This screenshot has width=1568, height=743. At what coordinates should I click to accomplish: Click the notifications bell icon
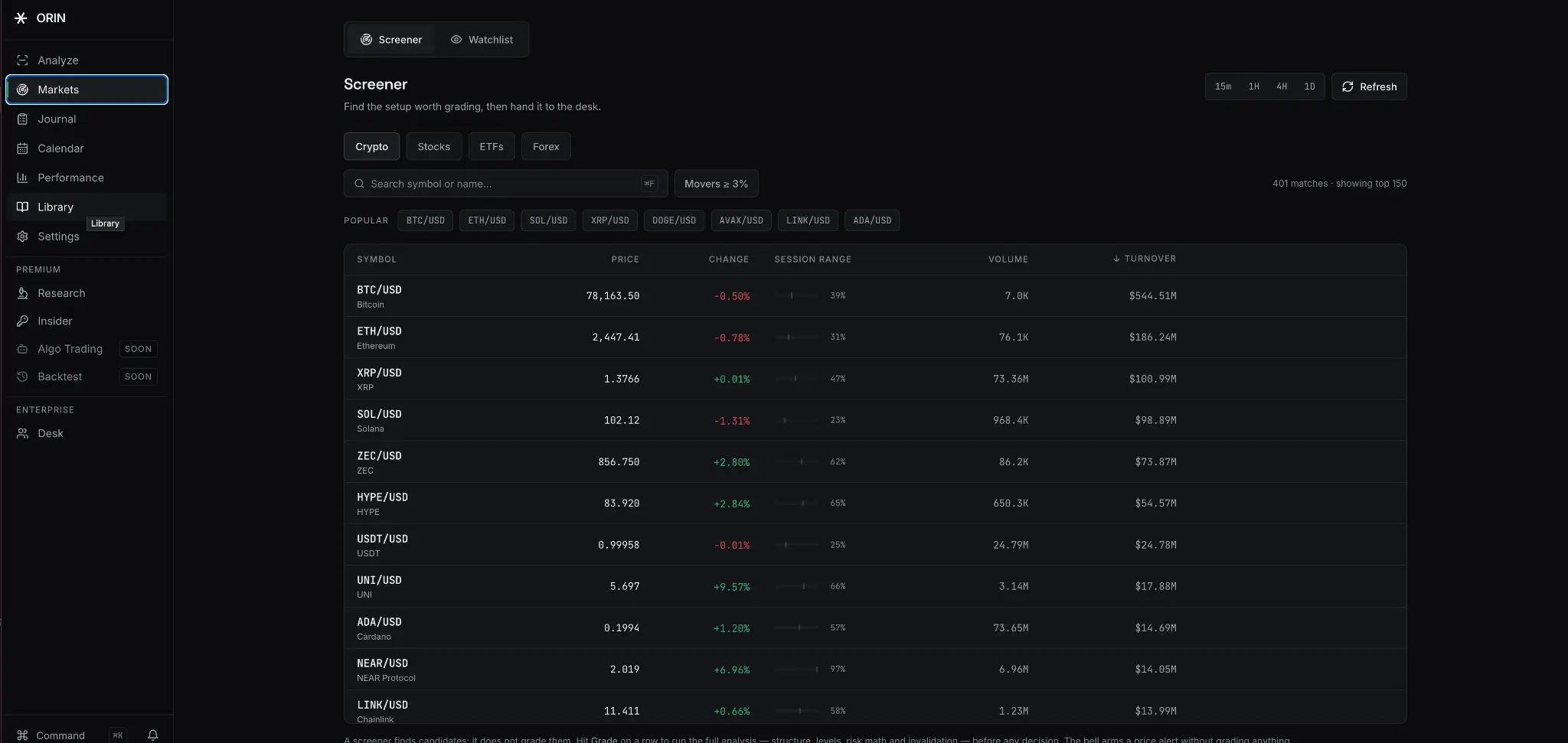click(x=153, y=735)
